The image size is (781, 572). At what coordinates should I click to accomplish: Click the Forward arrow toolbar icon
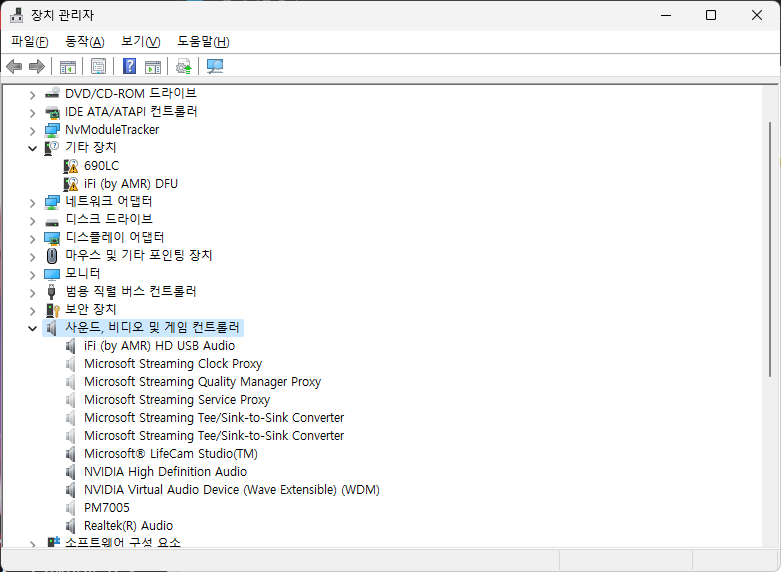pyautogui.click(x=37, y=66)
